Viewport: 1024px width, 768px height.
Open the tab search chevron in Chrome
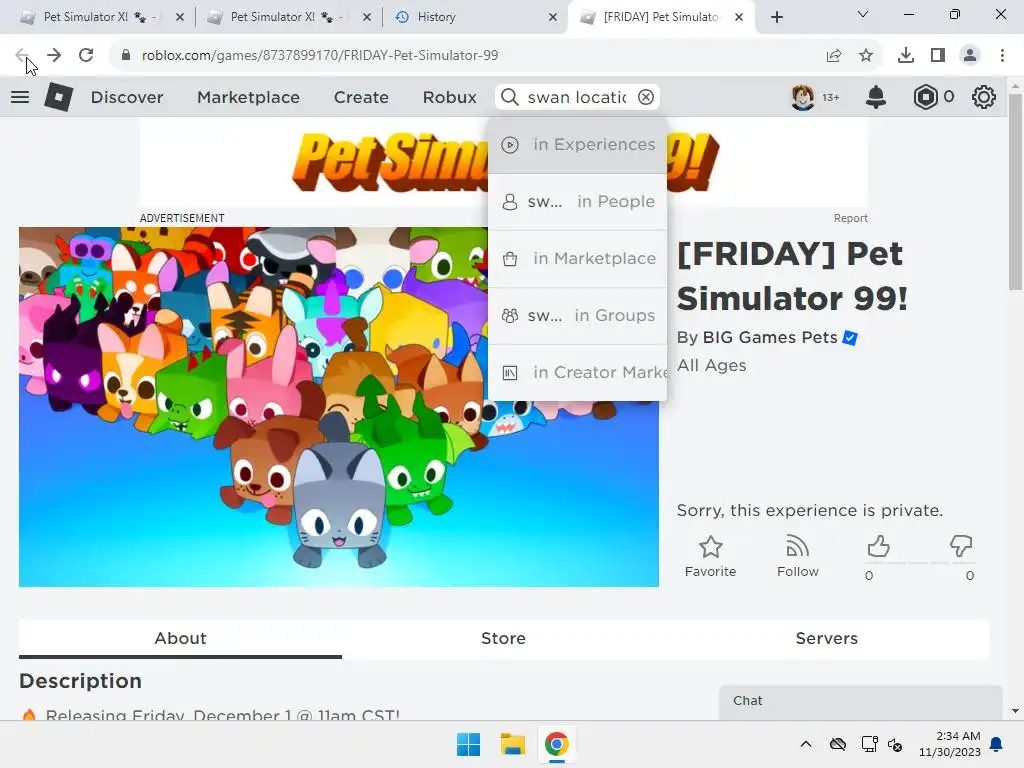pyautogui.click(x=863, y=14)
